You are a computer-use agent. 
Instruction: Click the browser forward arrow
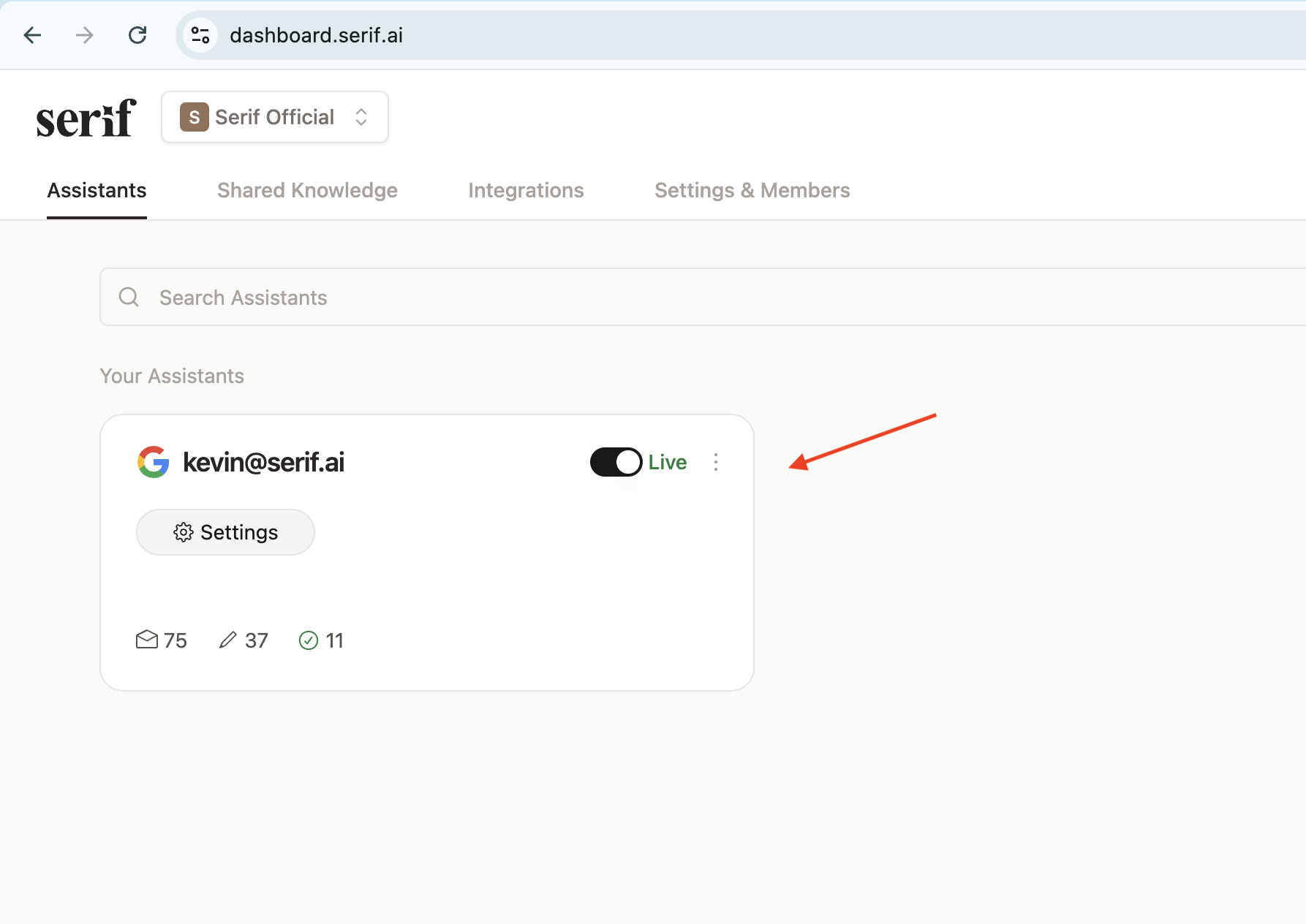coord(85,35)
